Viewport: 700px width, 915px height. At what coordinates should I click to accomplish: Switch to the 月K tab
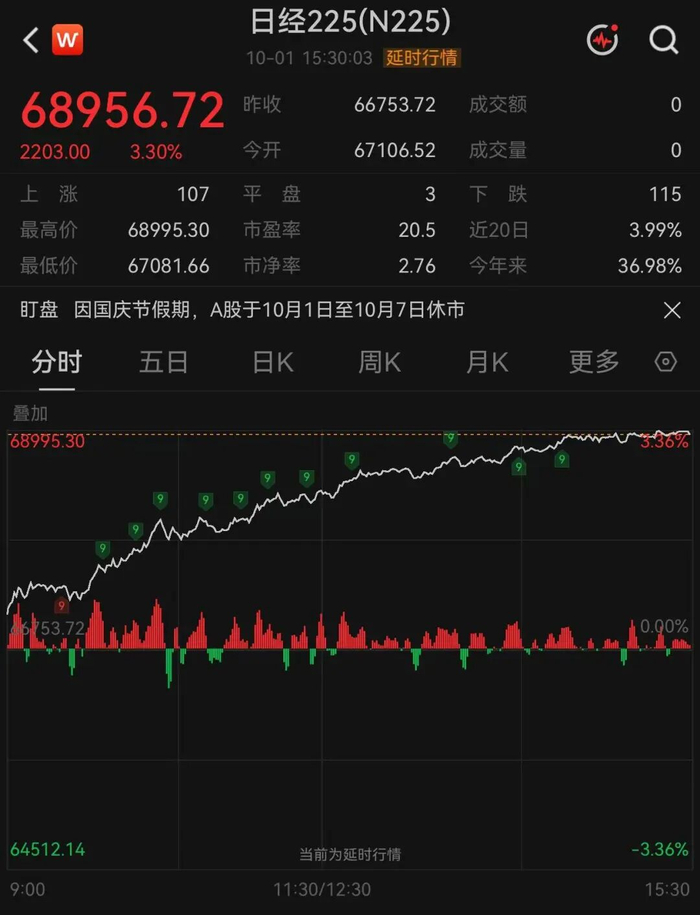[487, 362]
